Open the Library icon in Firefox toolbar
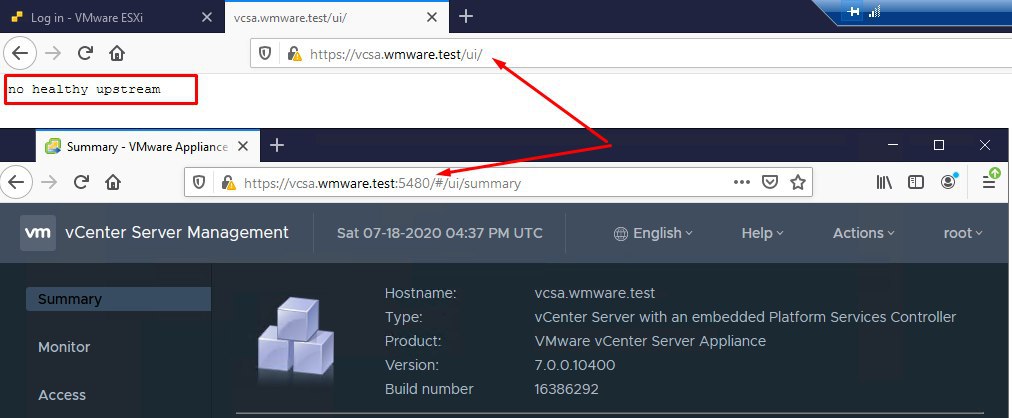This screenshot has width=1012, height=418. point(884,183)
